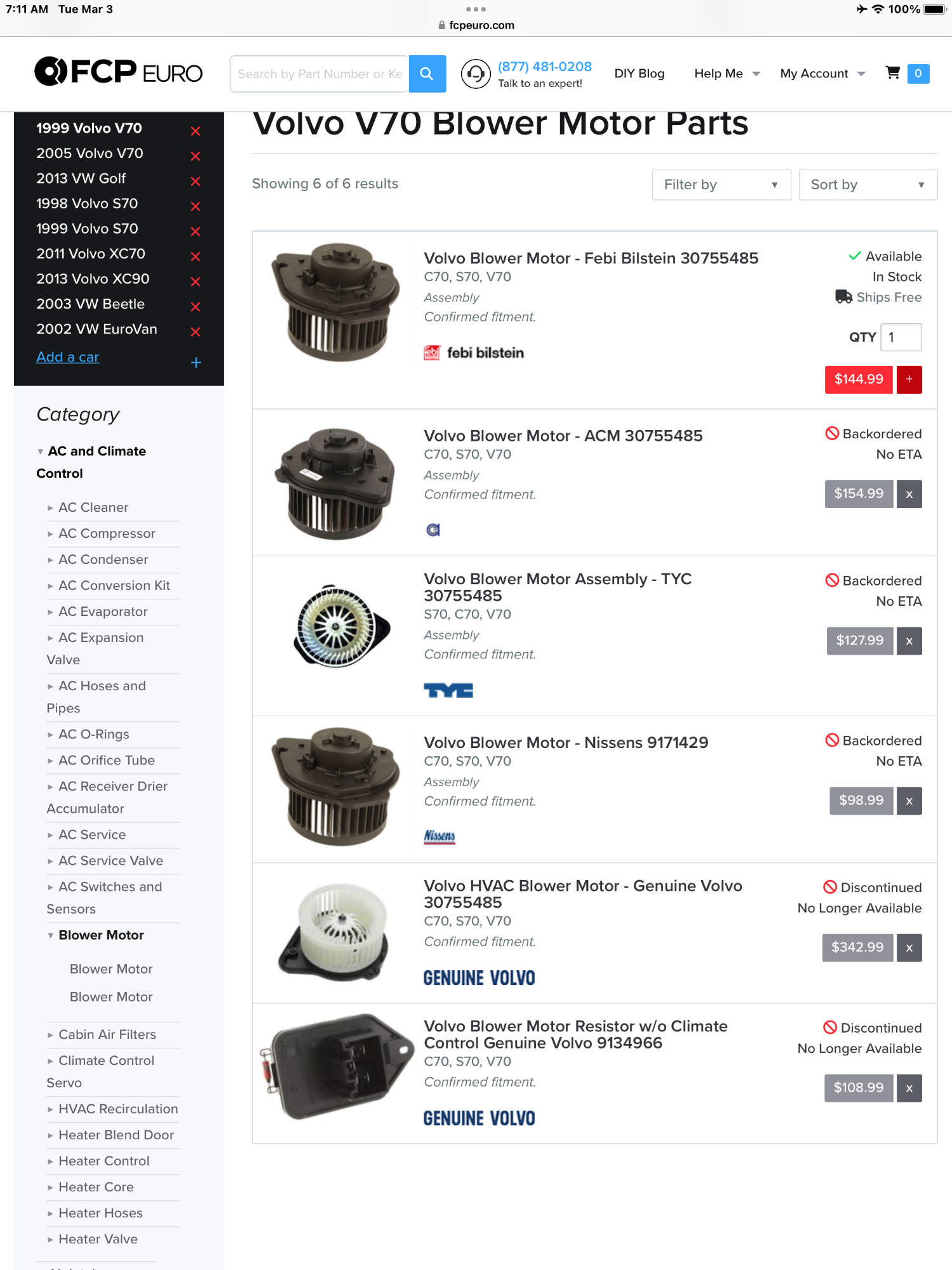Screen dimensions: 952x1270
Task: Click the $144.99 price button
Action: (858, 379)
